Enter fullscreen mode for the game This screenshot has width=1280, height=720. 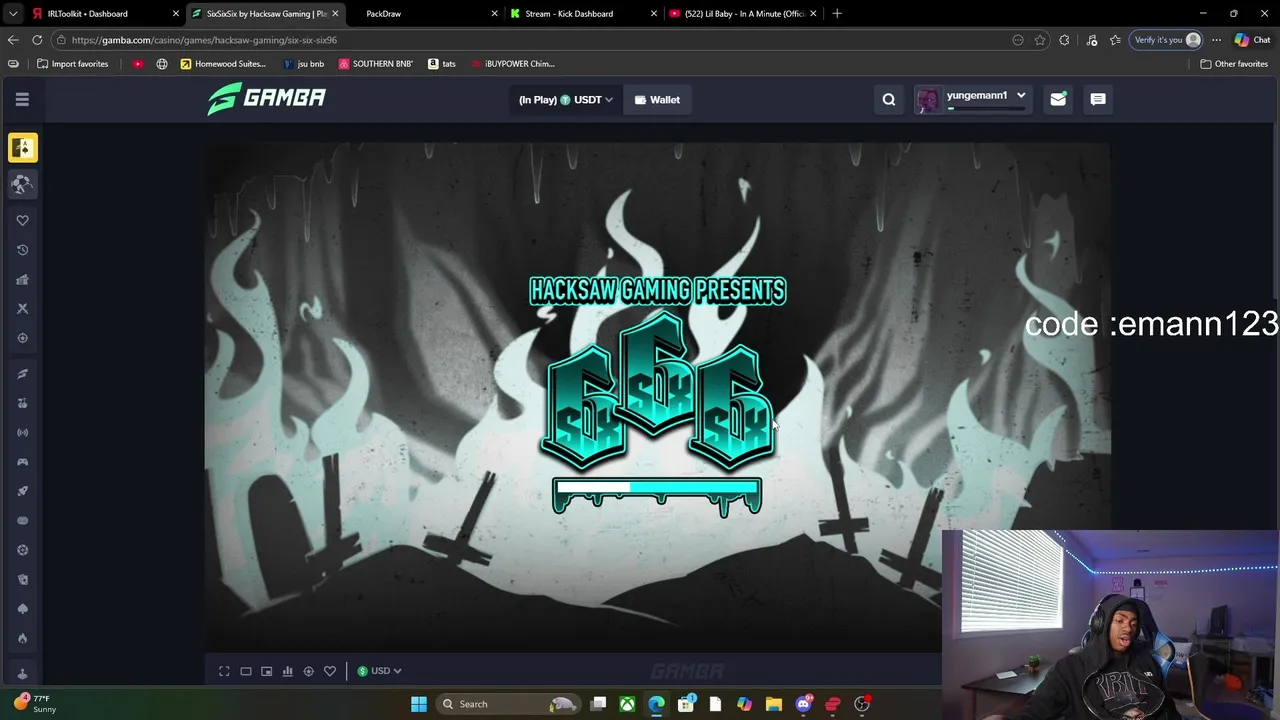coord(224,671)
